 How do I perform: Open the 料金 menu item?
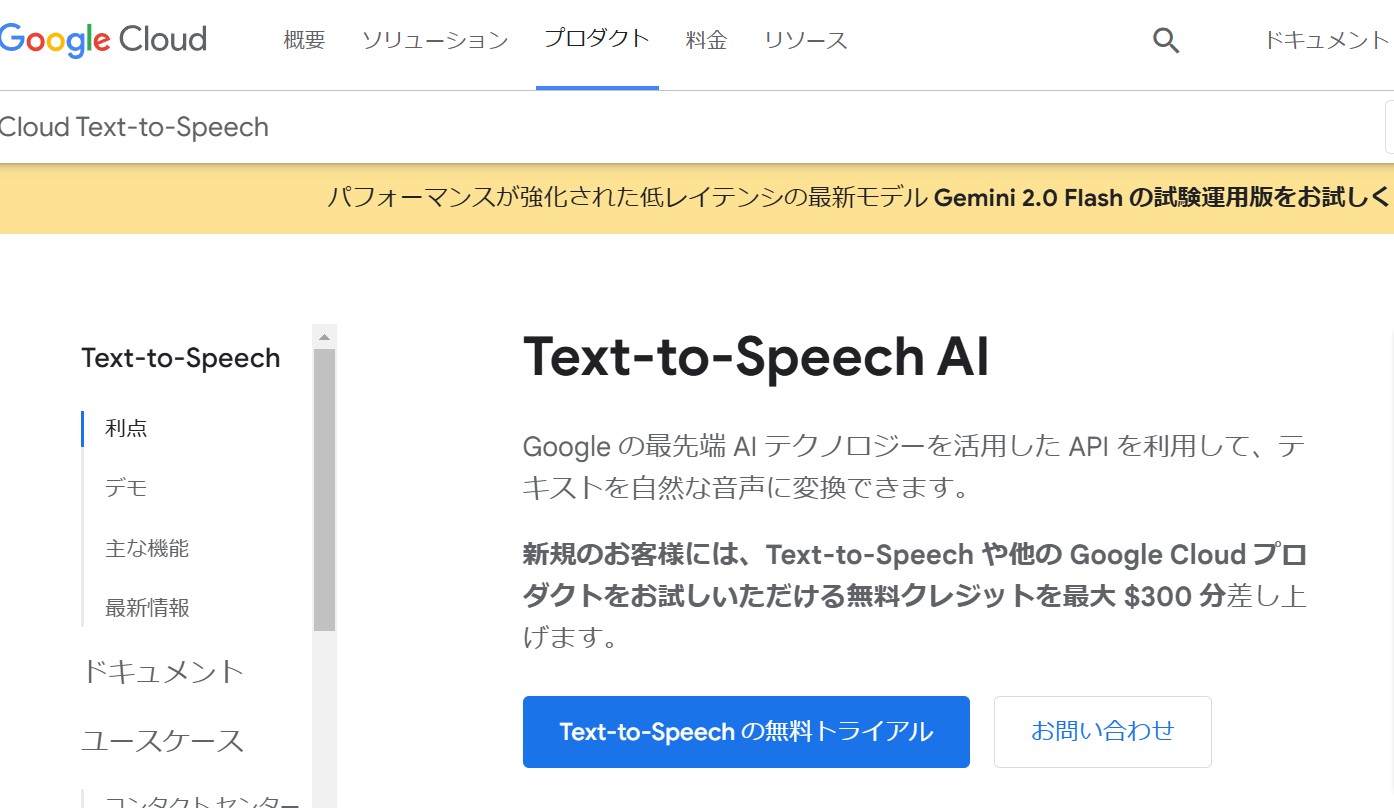tap(706, 41)
